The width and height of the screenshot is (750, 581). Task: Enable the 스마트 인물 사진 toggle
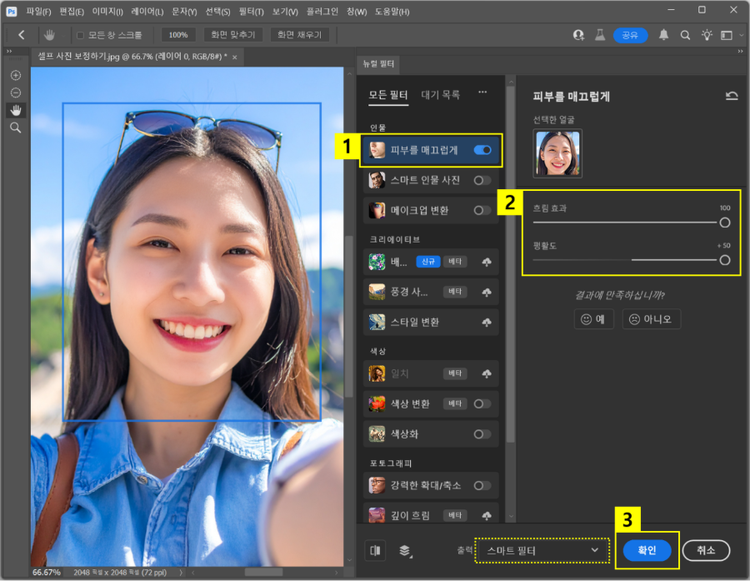482,180
